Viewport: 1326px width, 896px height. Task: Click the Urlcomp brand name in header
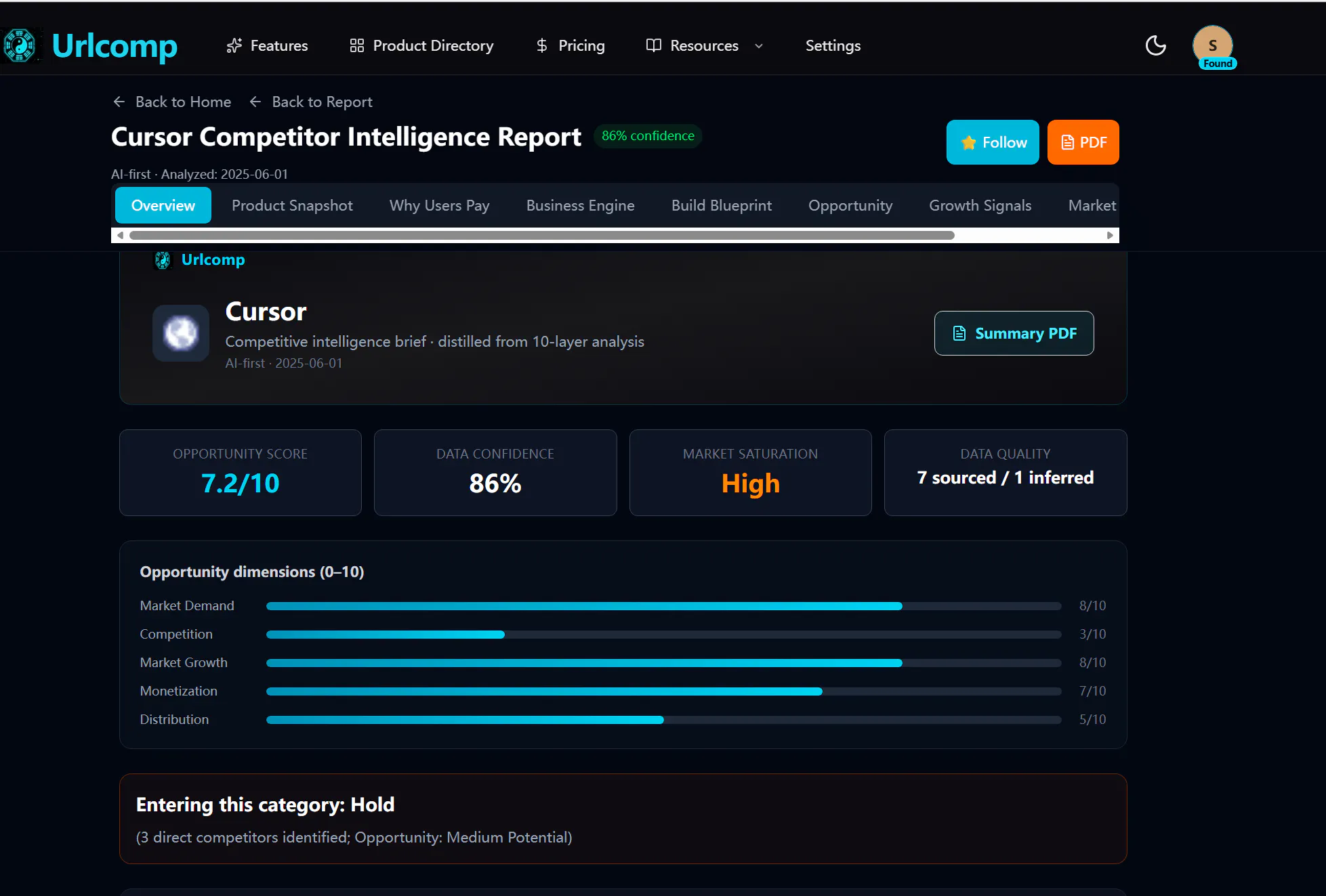115,46
